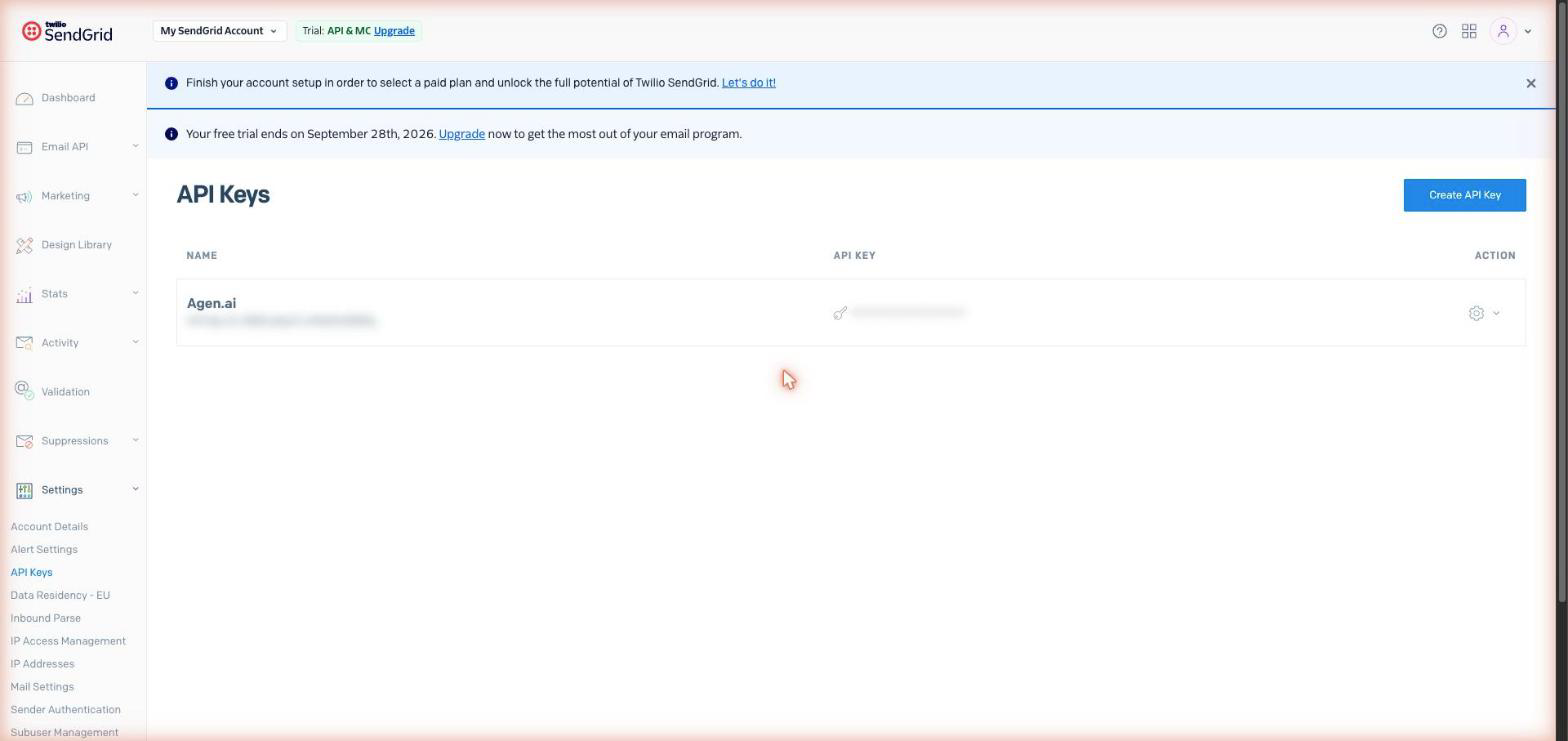Open Account Details settings
1568x741 pixels.
pyautogui.click(x=49, y=527)
